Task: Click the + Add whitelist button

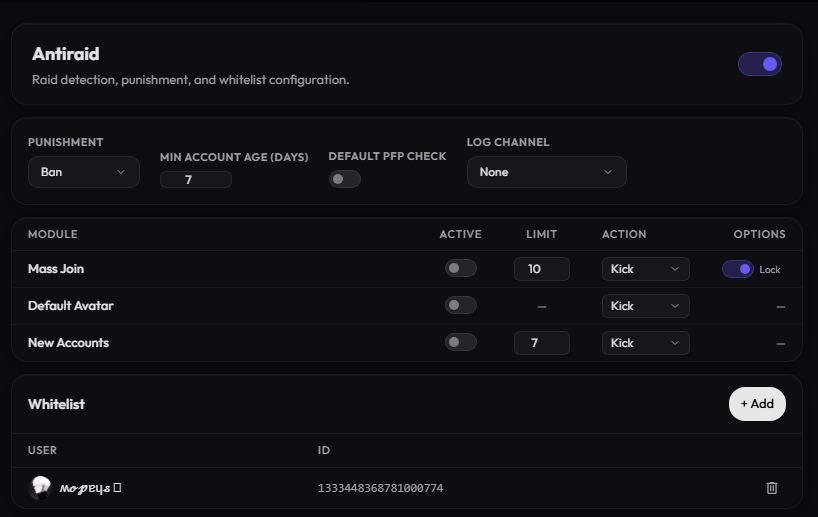Action: 757,404
